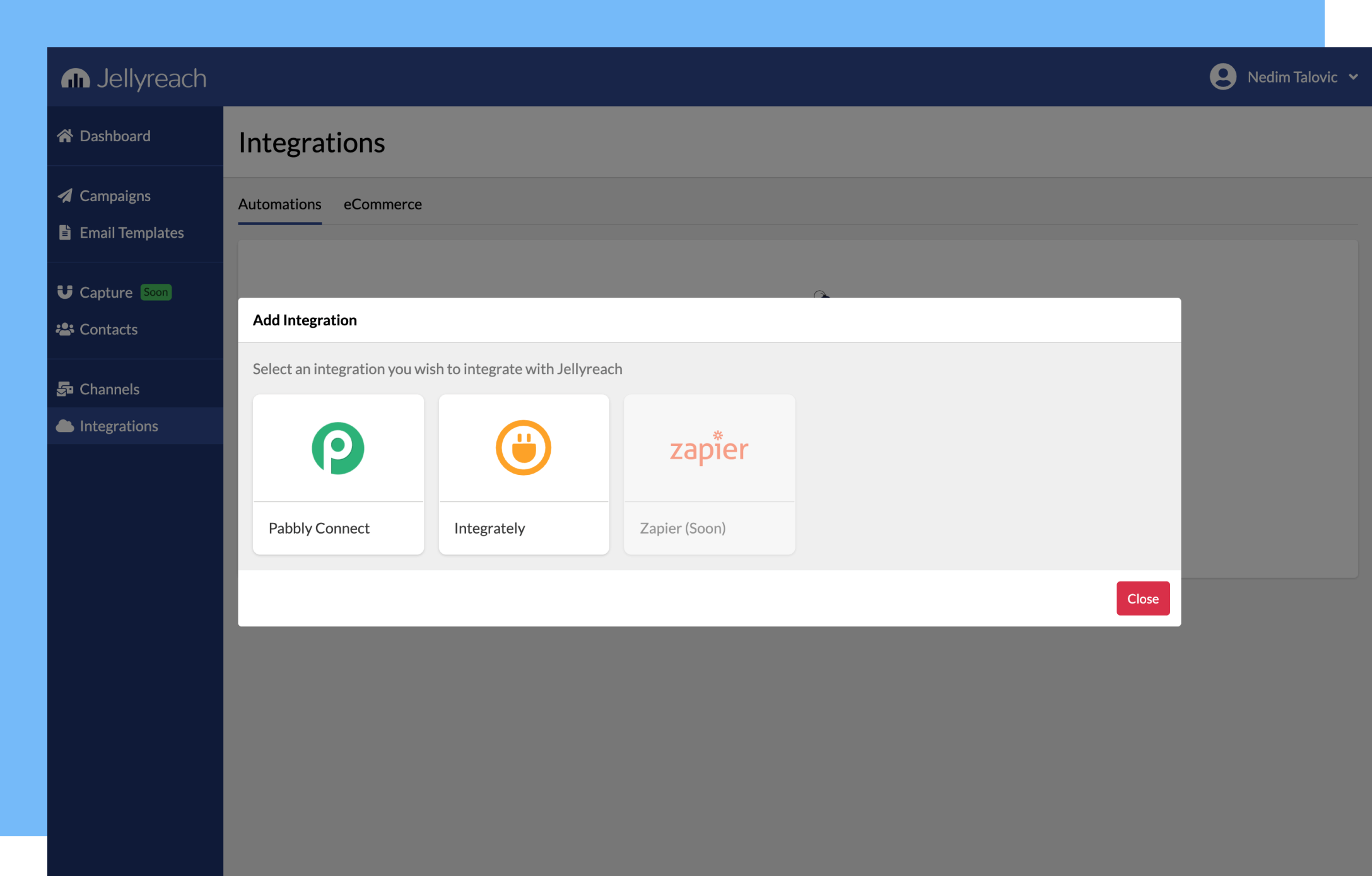The height and width of the screenshot is (876, 1372).
Task: Click the Capture magnet icon
Action: click(65, 292)
